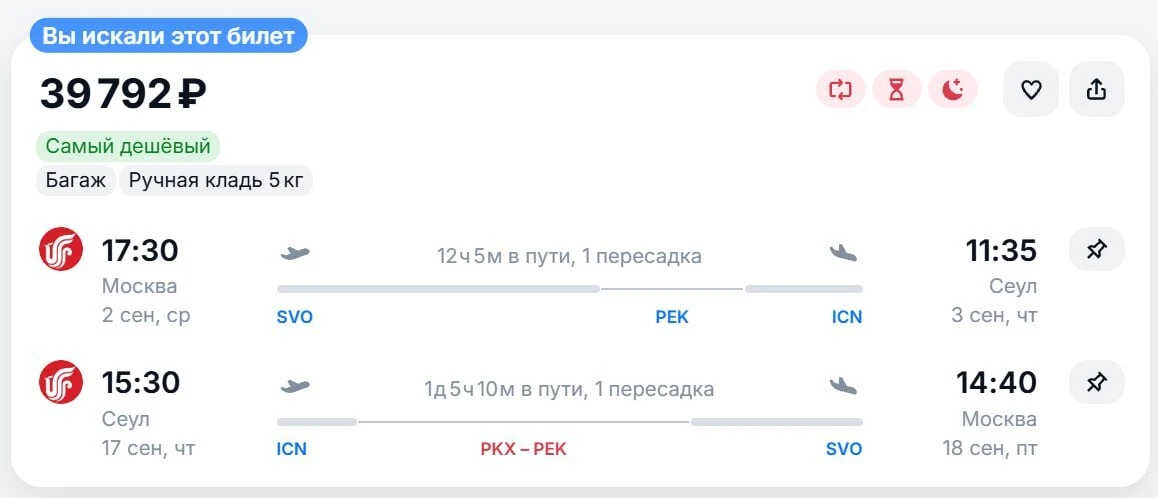The height and width of the screenshot is (498, 1158).
Task: Click the Ручная кладь 5 кг tag
Action: tap(216, 181)
